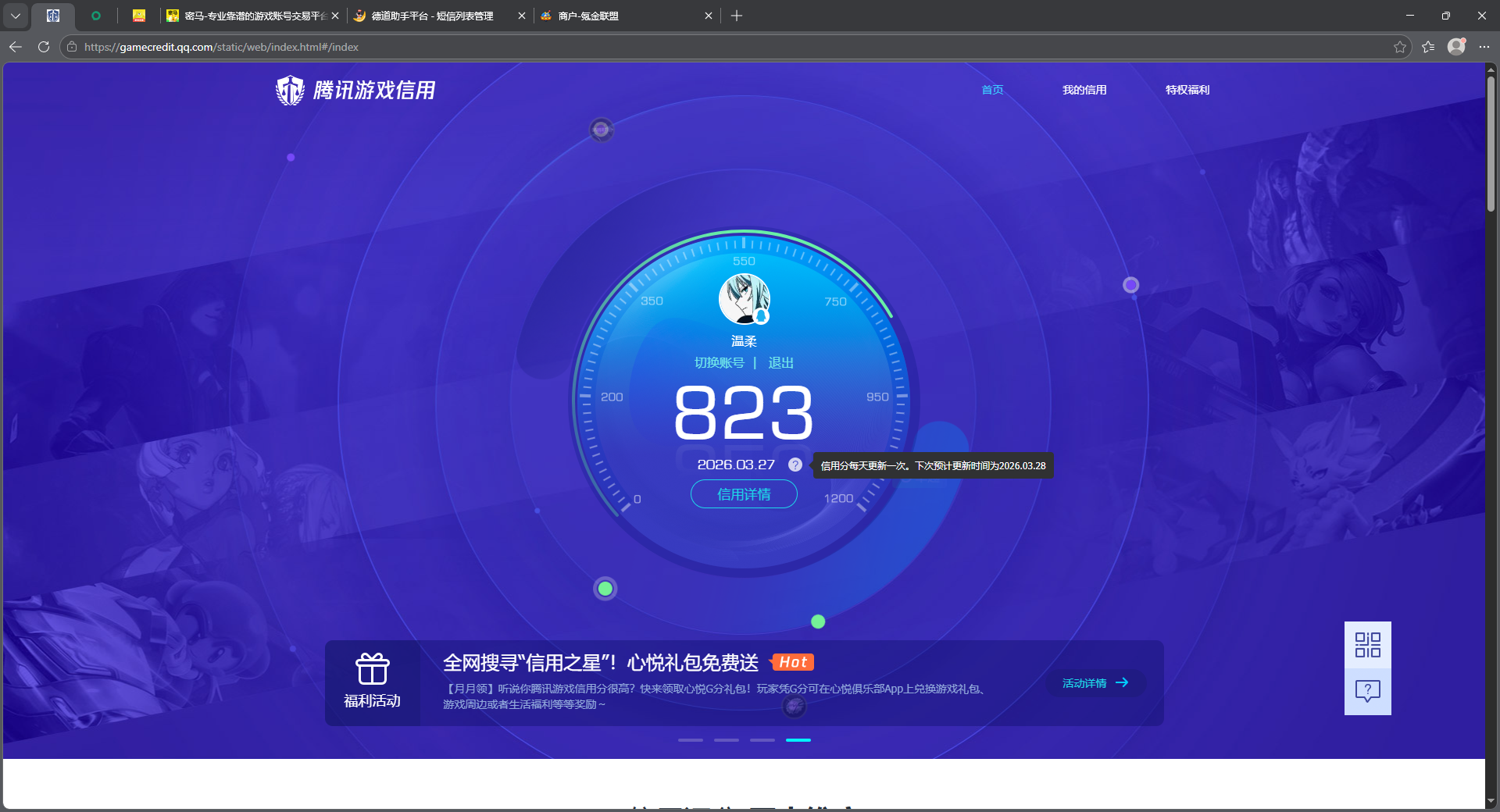Open the 特权福利 navigation item
The width and height of the screenshot is (1500, 812).
[1187, 90]
